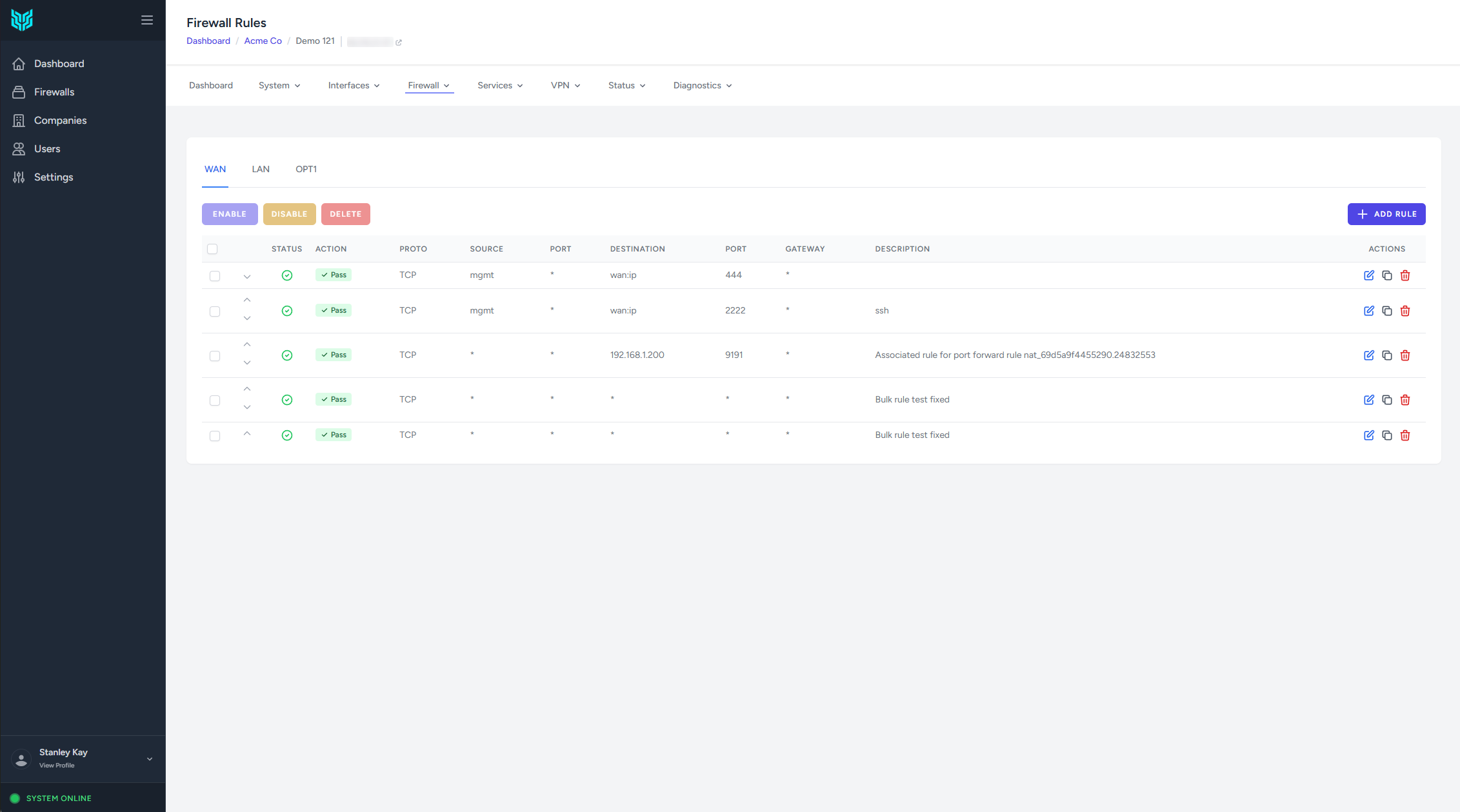Switch to the OPT1 tab
1460x812 pixels.
(306, 169)
